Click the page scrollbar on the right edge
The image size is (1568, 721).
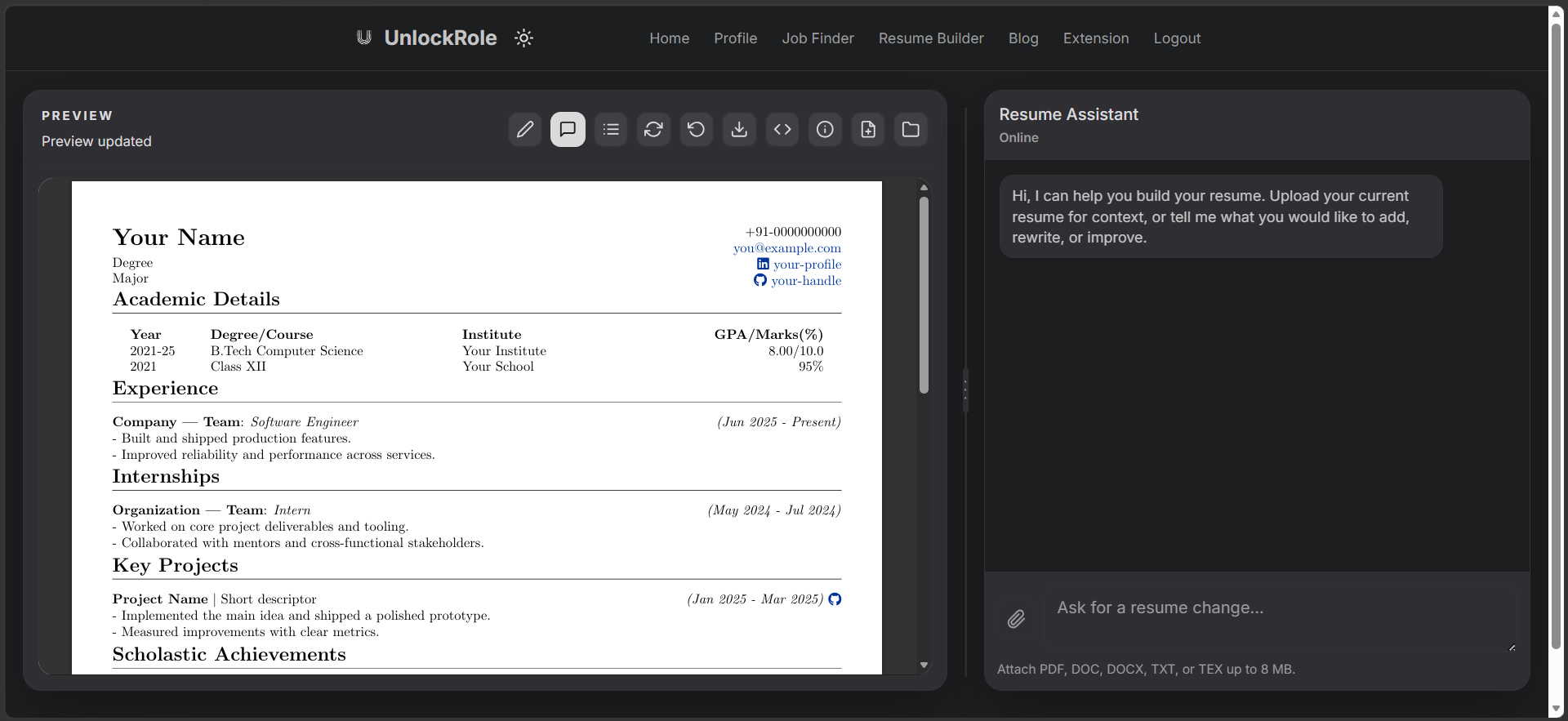(1557, 335)
